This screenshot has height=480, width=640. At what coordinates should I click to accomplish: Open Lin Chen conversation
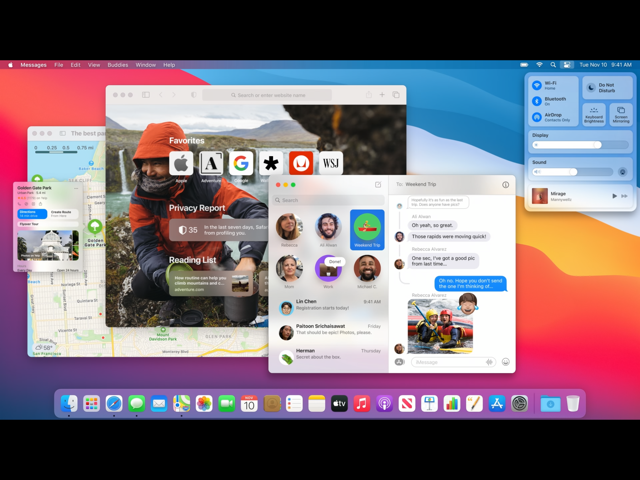(329, 306)
